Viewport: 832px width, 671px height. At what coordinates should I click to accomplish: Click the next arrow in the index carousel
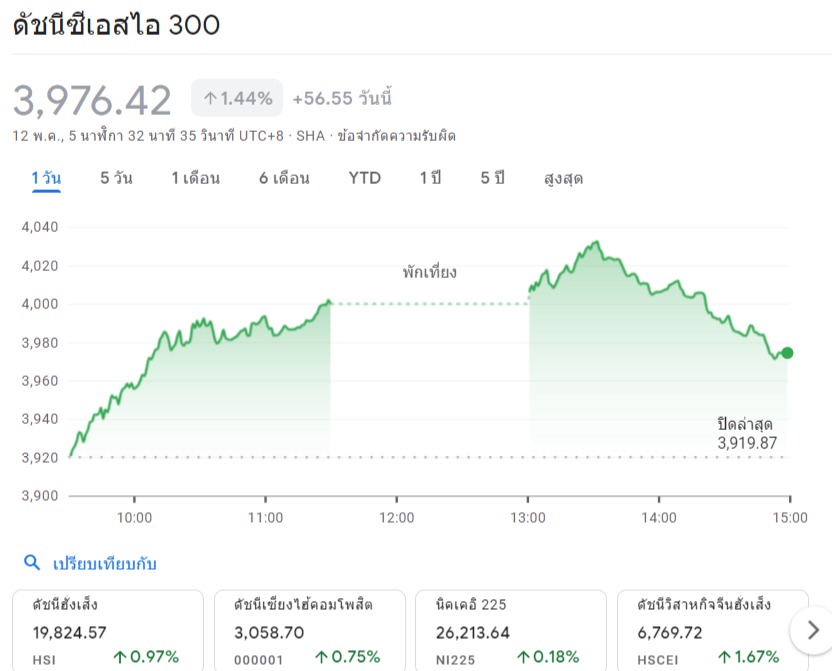tap(809, 630)
